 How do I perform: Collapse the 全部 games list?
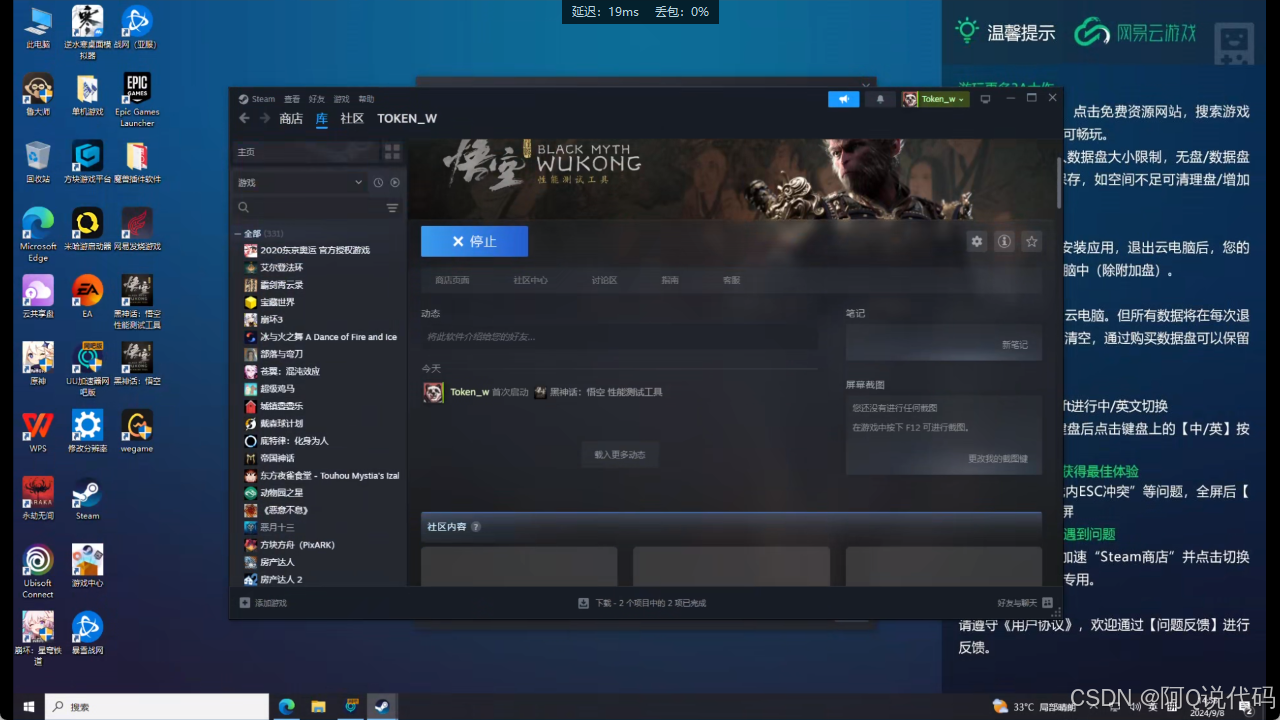238,233
